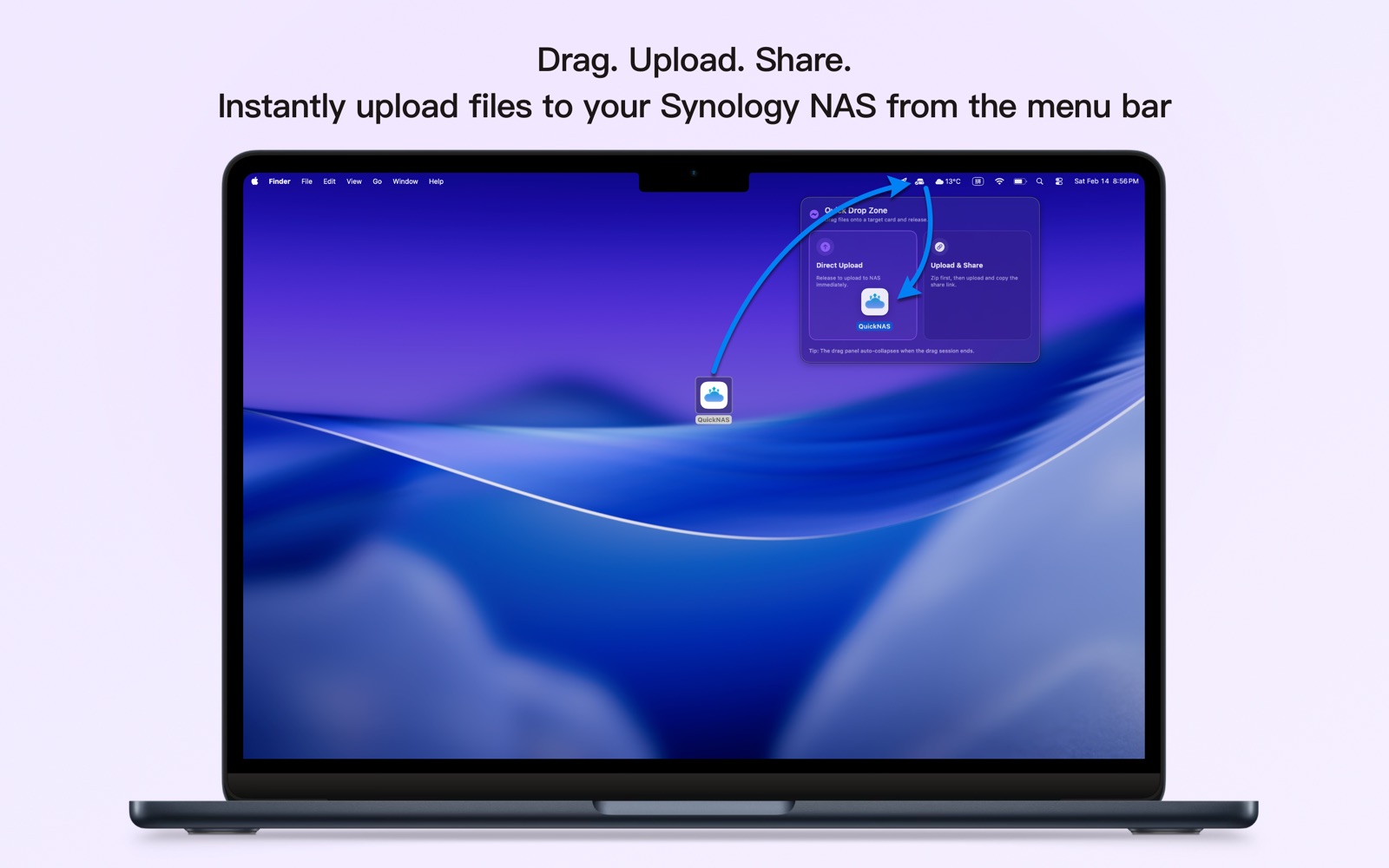Click the tip about drag panel auto-collapsing
This screenshot has height=868, width=1389.
click(892, 351)
